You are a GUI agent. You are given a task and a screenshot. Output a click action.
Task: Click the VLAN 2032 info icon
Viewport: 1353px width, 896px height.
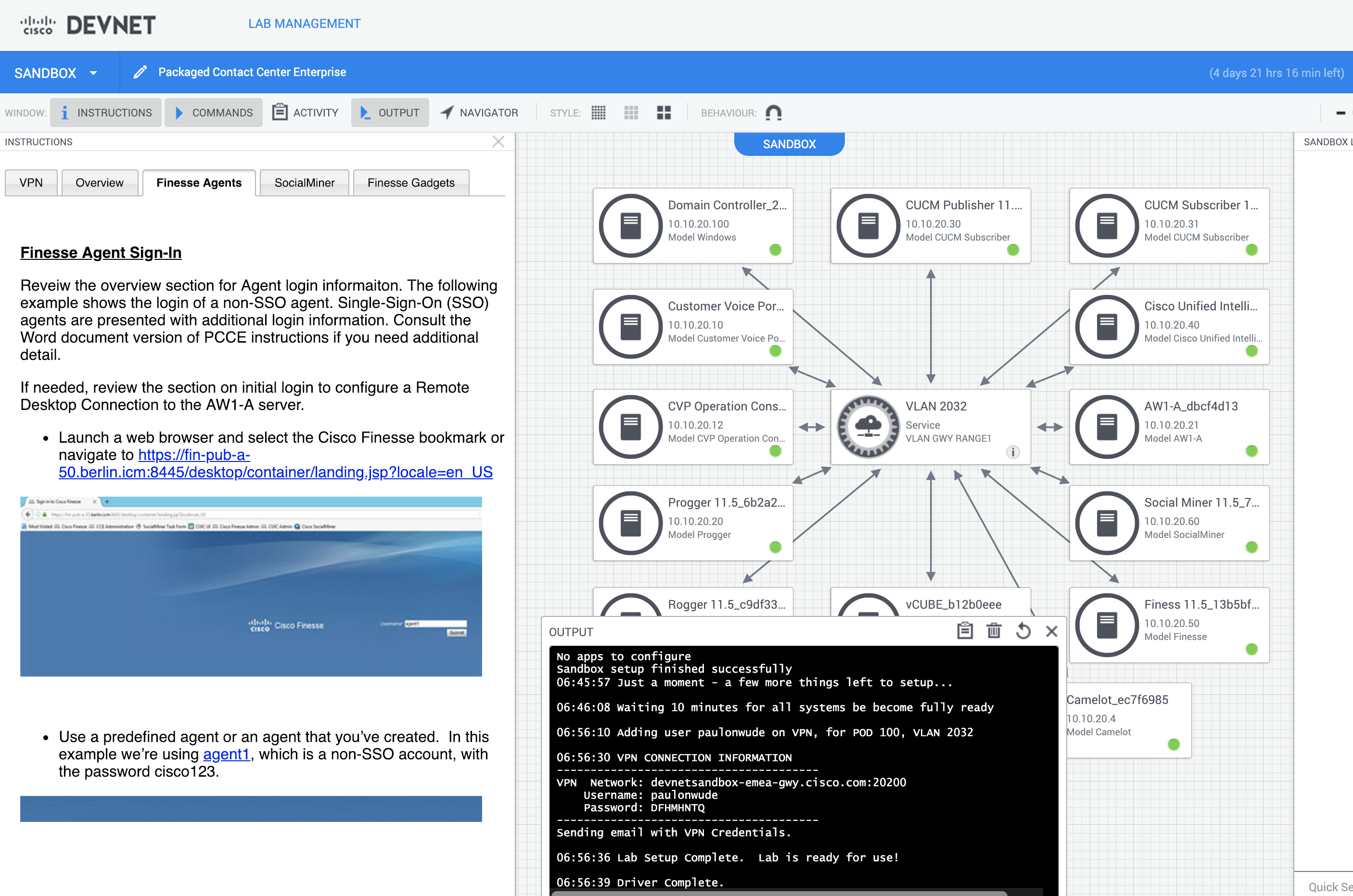tap(1012, 452)
